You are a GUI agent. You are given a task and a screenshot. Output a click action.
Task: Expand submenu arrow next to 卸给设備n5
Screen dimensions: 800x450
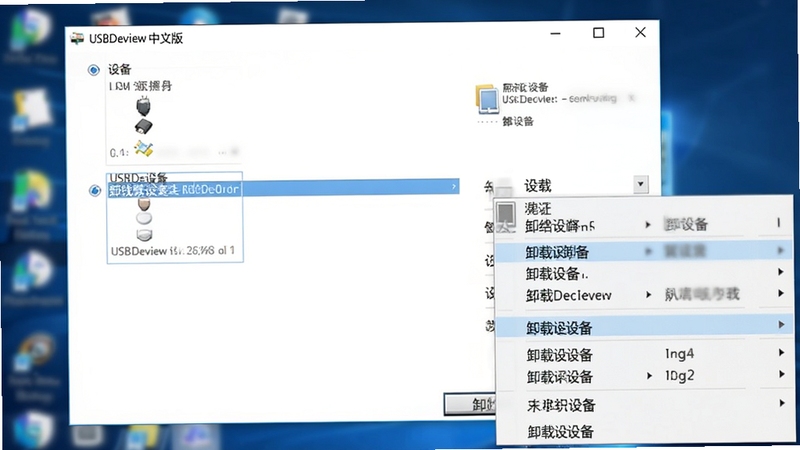click(x=648, y=224)
